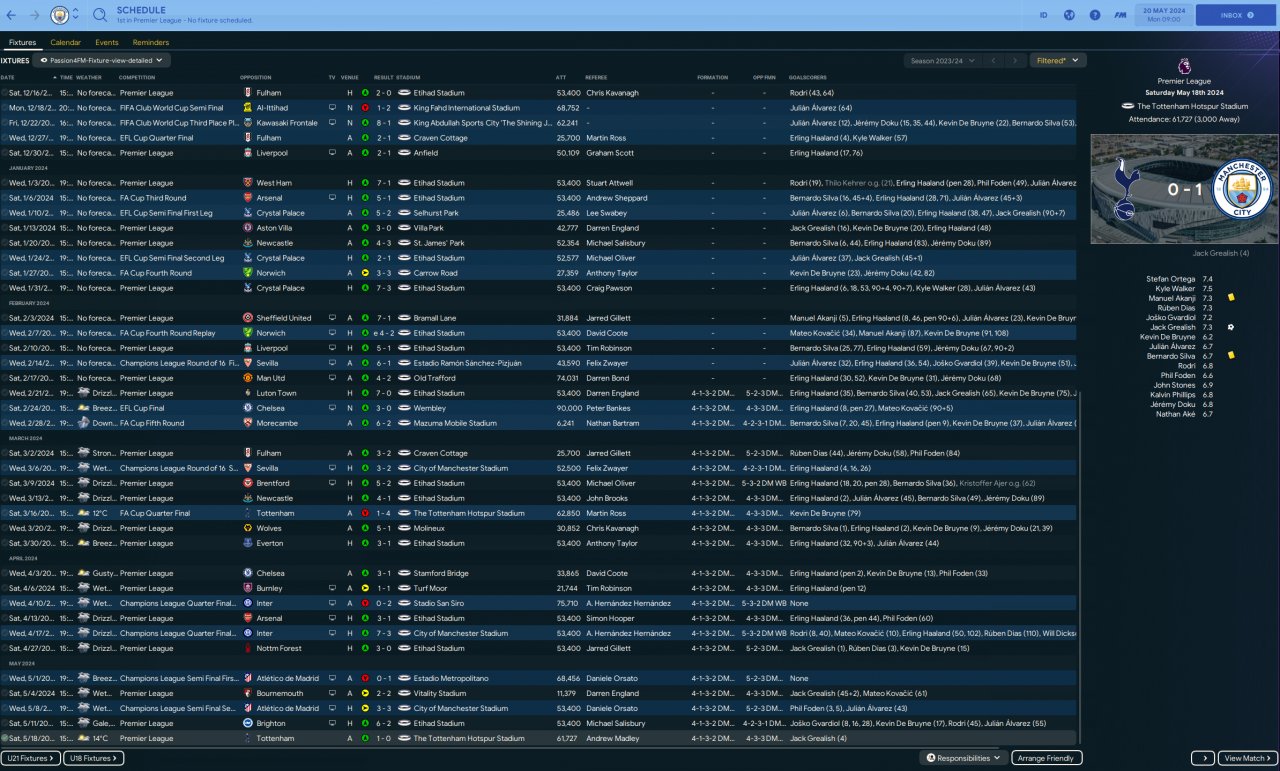Click the Morecambe club badge

pyautogui.click(x=248, y=423)
